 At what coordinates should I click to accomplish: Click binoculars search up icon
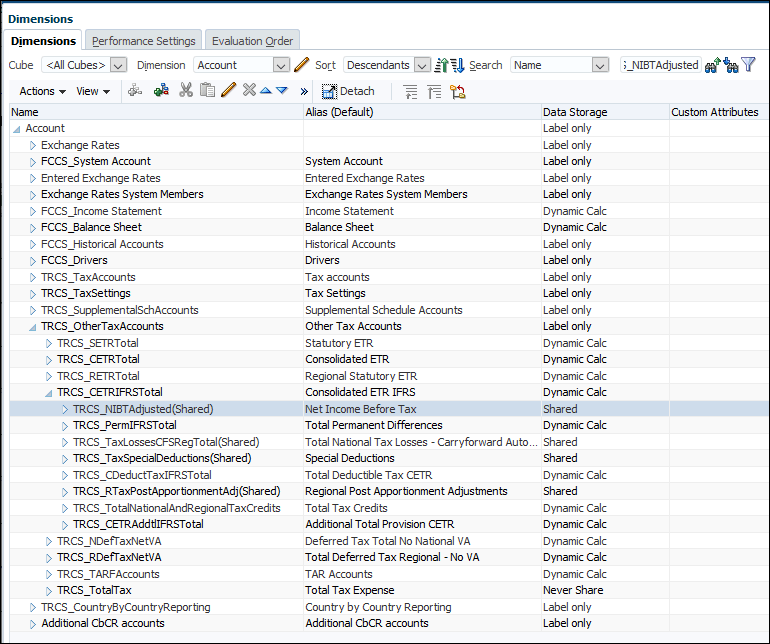coord(713,65)
